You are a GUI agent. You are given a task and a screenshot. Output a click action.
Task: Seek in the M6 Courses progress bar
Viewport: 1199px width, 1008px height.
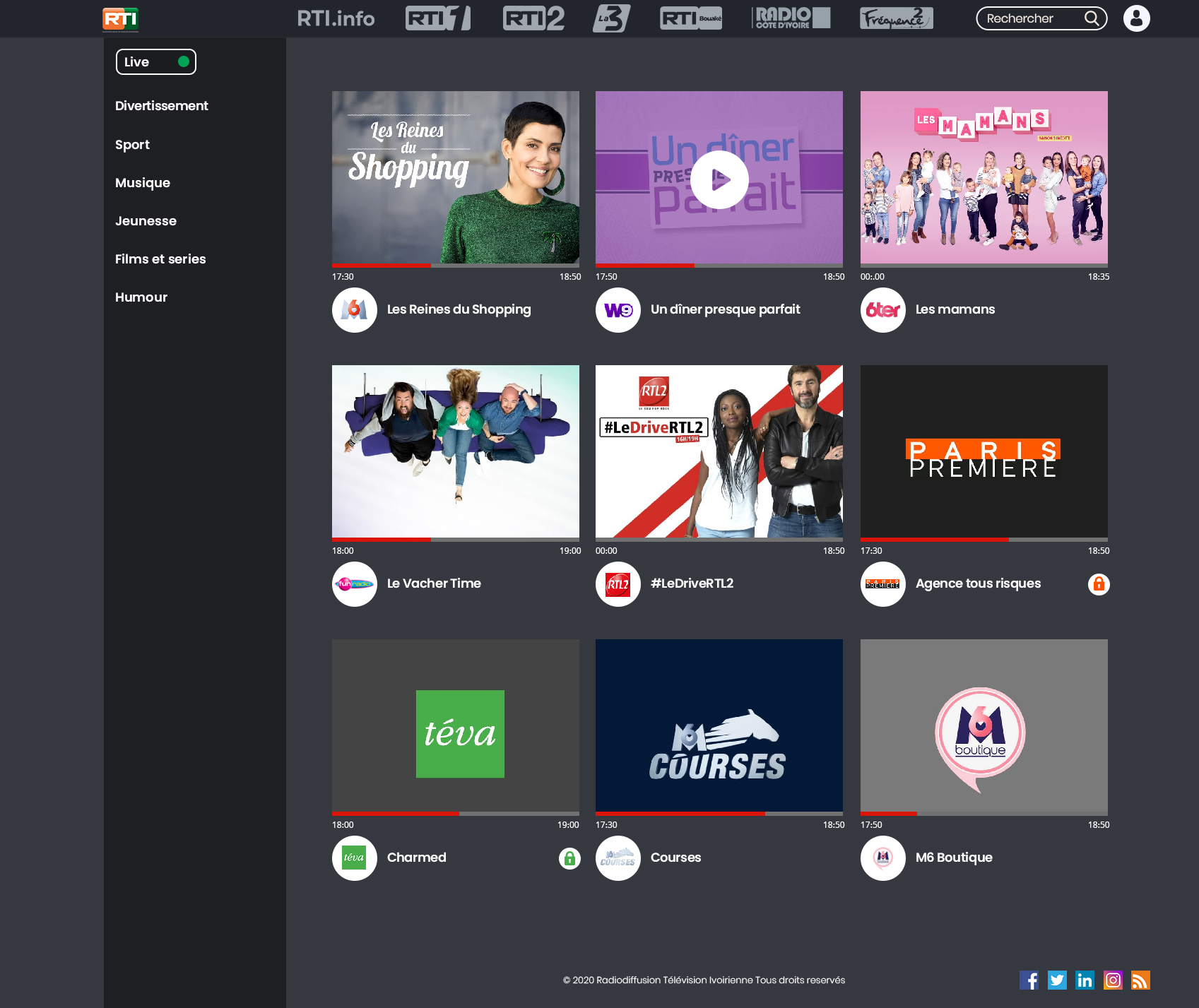point(719,814)
